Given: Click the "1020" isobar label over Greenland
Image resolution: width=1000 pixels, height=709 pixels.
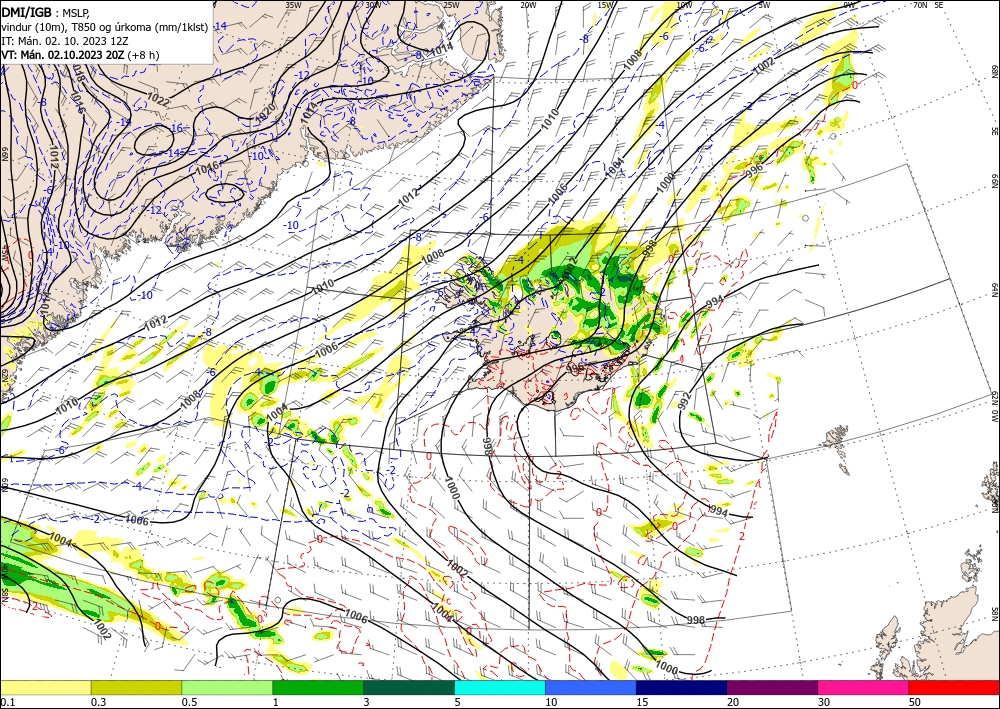Looking at the screenshot, I should pyautogui.click(x=266, y=113).
